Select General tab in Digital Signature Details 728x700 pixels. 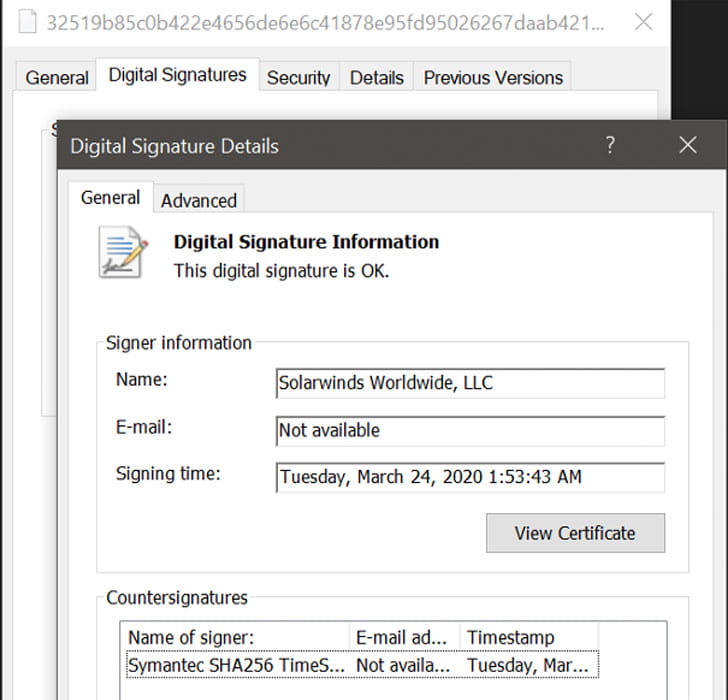110,198
